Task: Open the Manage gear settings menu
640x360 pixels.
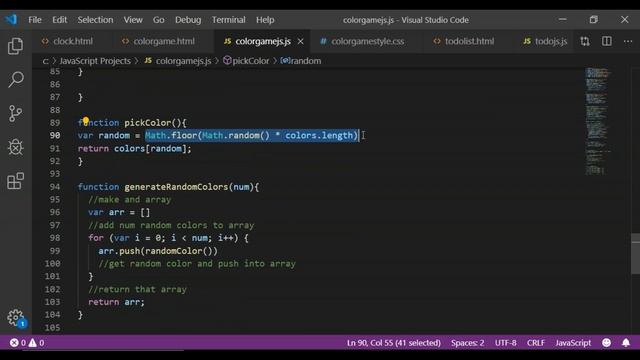Action: click(x=16, y=318)
